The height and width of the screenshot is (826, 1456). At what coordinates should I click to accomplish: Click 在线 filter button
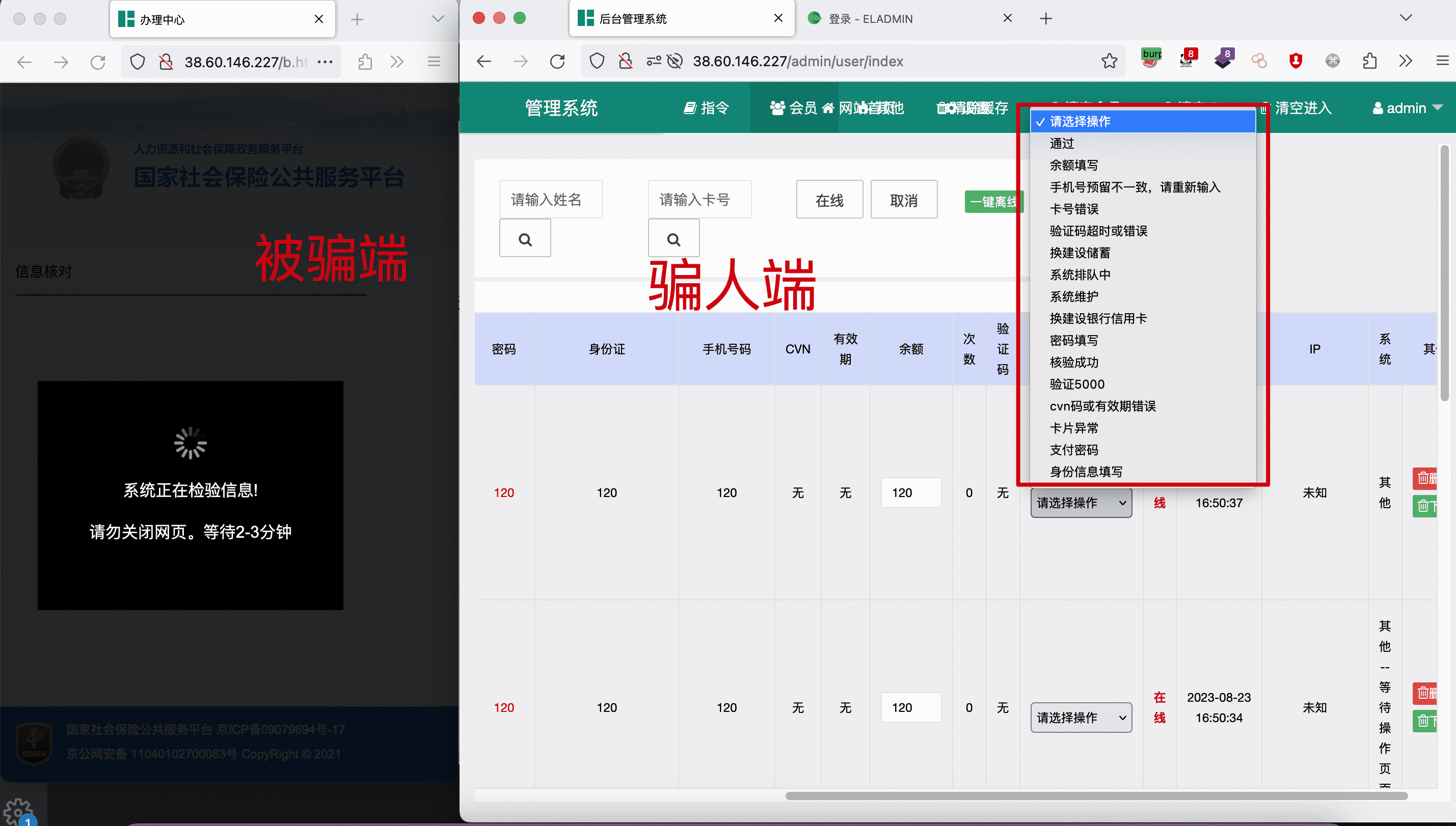click(829, 200)
